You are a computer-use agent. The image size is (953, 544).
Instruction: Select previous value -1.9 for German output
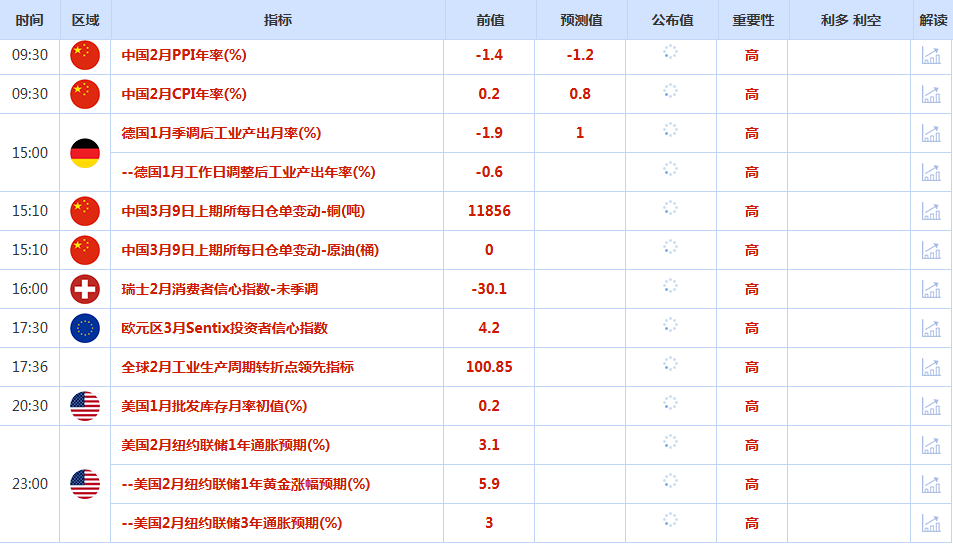489,133
